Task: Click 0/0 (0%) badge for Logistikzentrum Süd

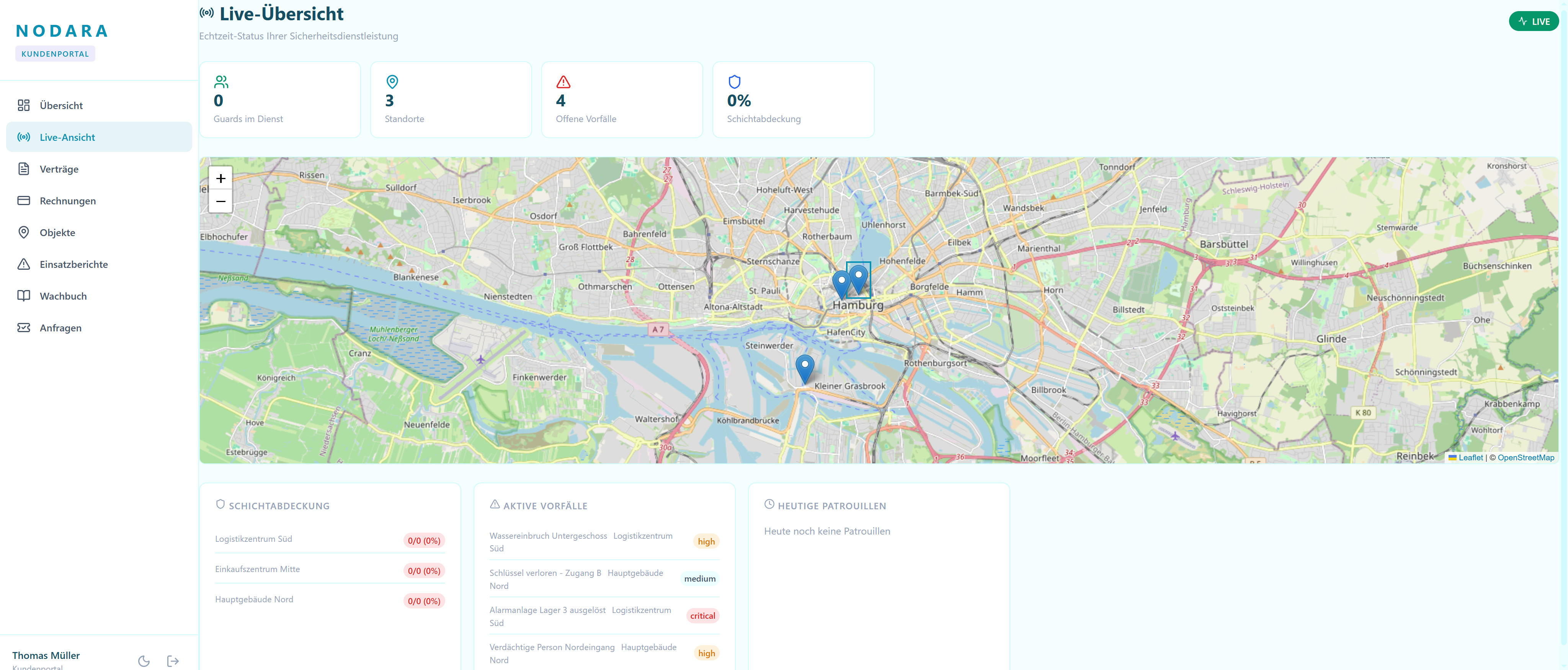Action: coord(424,540)
